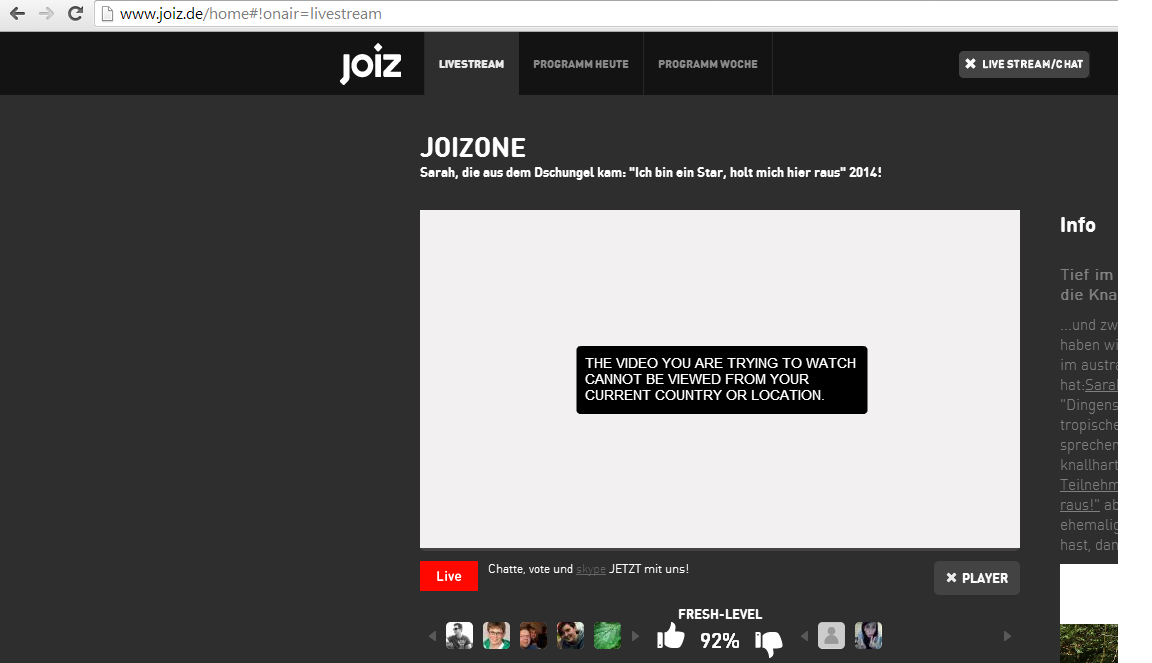Show previous avatars left of the sunglasses avatar

point(432,637)
